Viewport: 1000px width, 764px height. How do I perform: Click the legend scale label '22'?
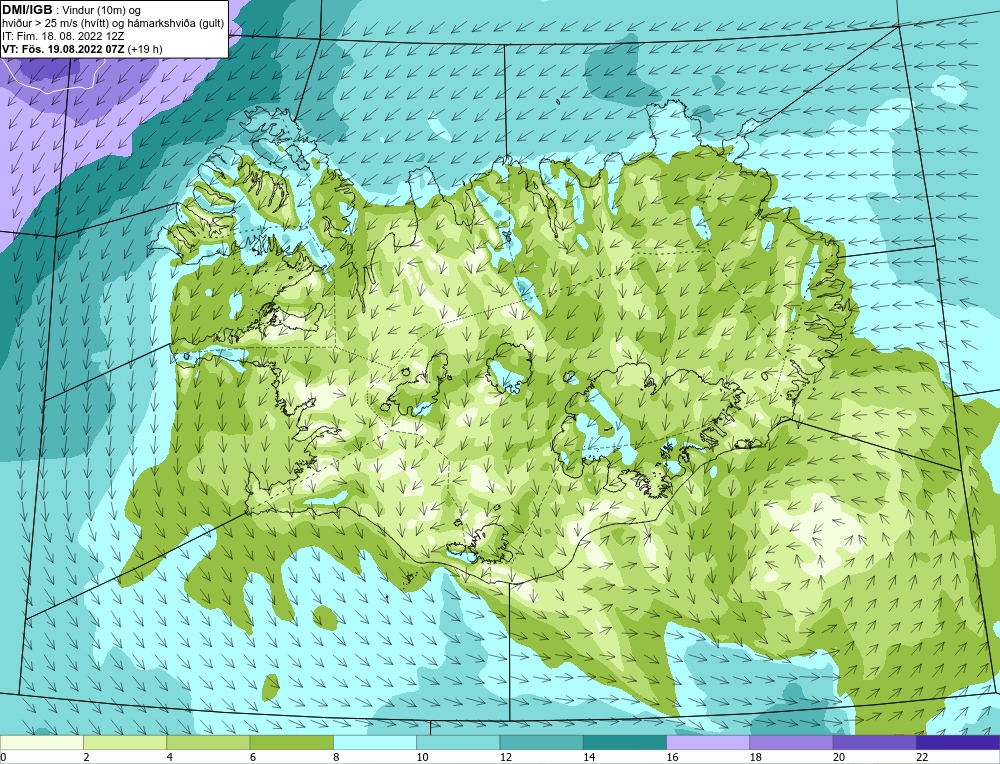pos(922,757)
